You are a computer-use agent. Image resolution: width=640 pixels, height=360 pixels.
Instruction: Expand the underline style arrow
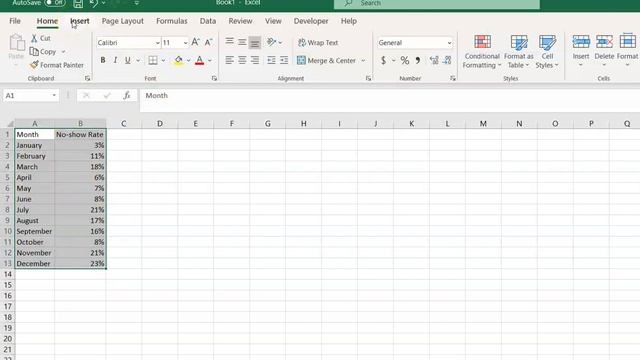pyautogui.click(x=138, y=60)
